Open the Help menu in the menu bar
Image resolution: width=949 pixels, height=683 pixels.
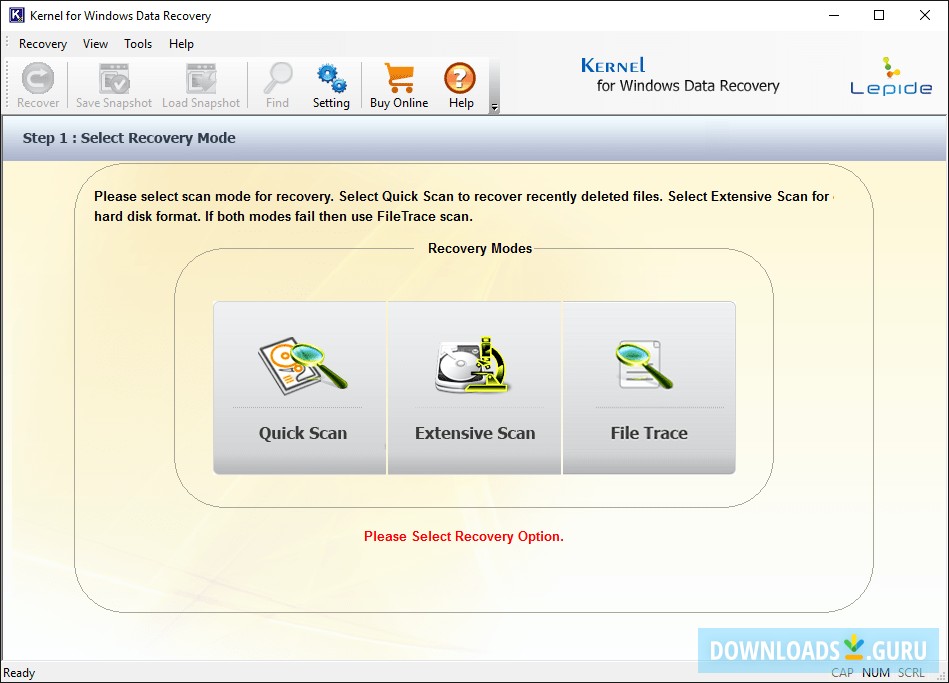click(181, 44)
